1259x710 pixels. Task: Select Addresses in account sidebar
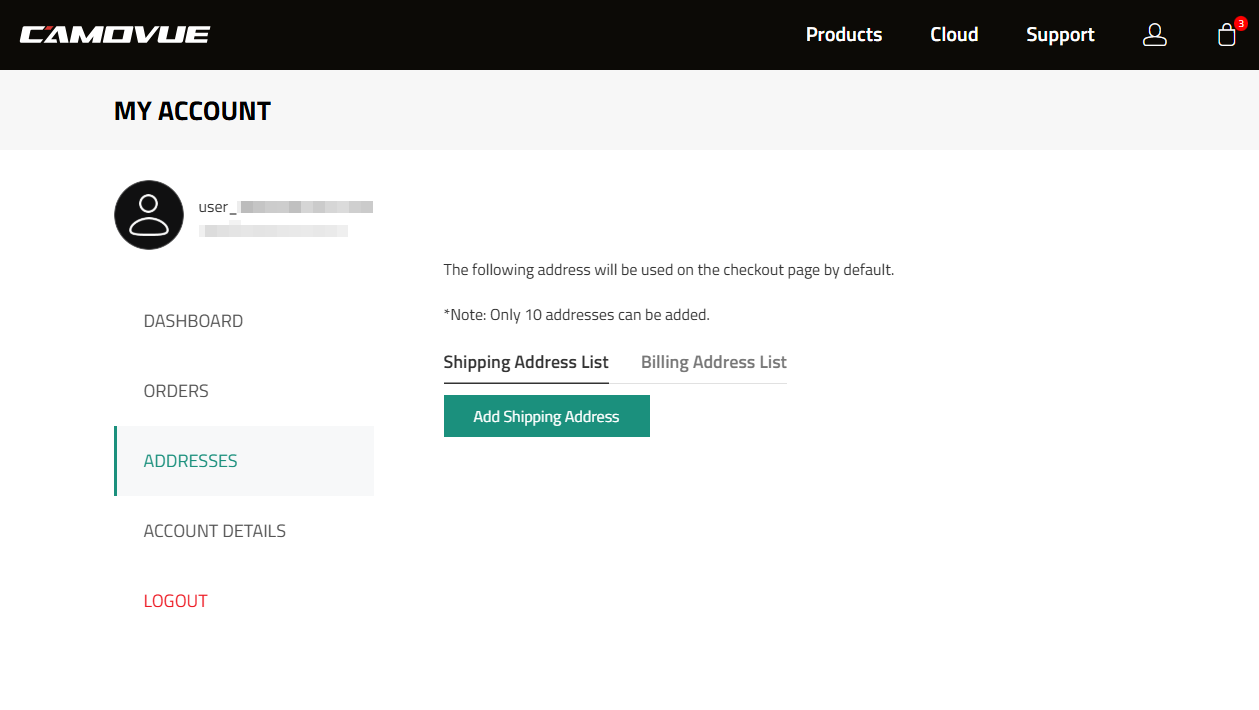[x=244, y=461]
